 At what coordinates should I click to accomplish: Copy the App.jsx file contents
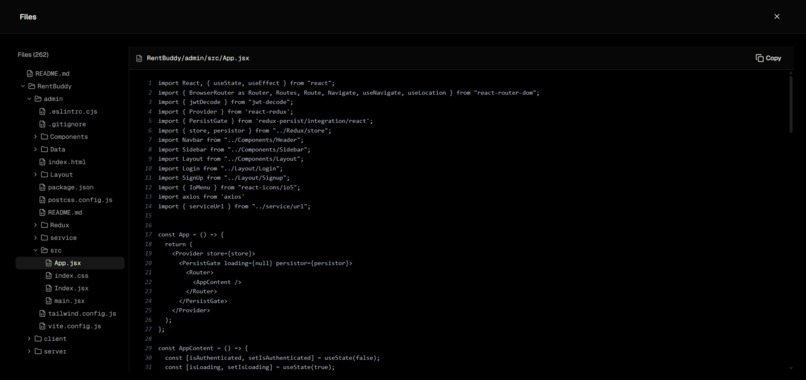tap(768, 58)
